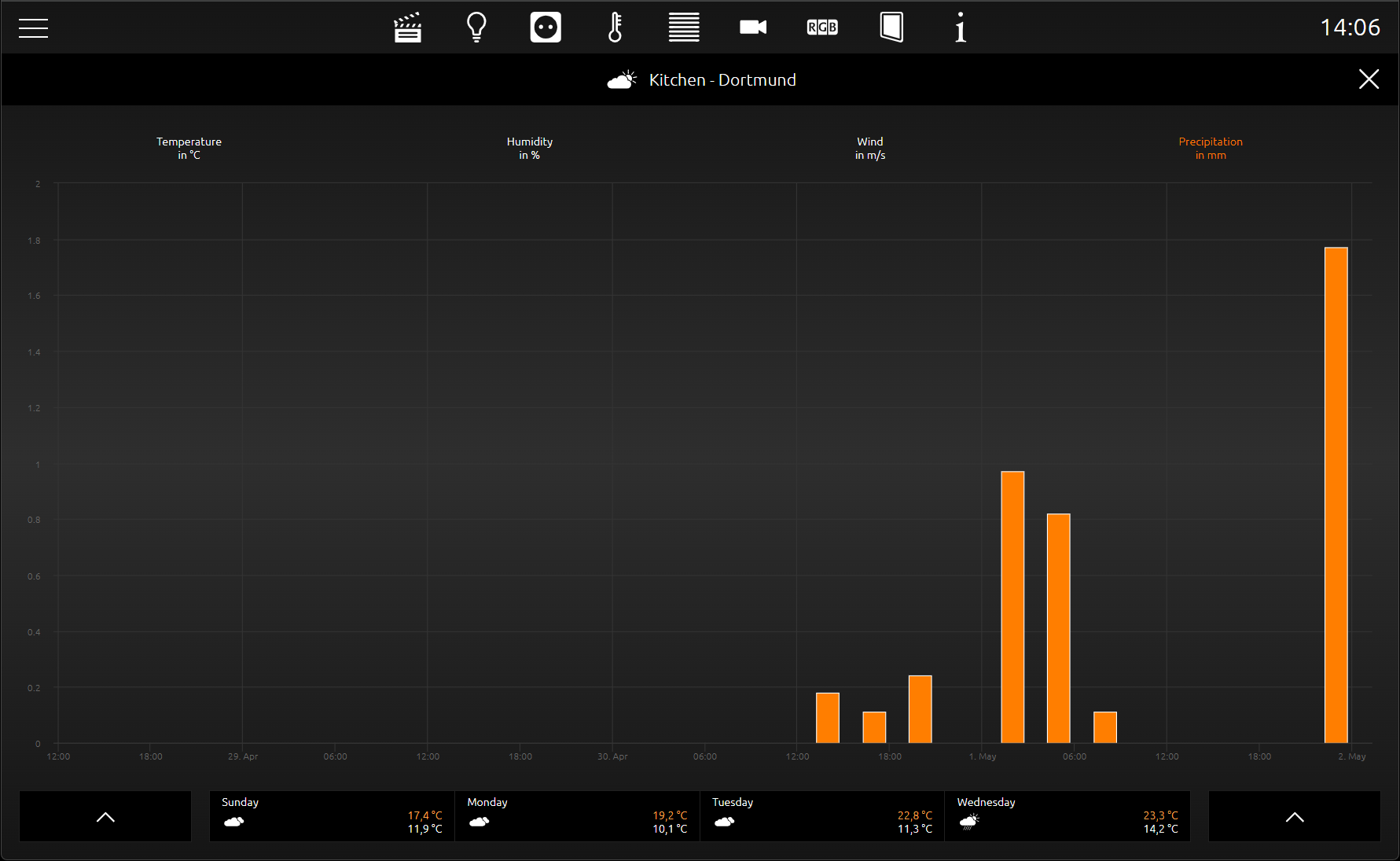Image resolution: width=1400 pixels, height=861 pixels.
Task: Open the door icon
Action: (x=891, y=28)
